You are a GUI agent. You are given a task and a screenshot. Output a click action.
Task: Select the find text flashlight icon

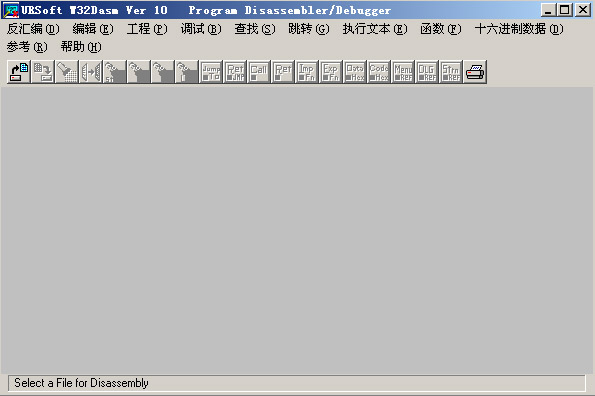point(67,72)
